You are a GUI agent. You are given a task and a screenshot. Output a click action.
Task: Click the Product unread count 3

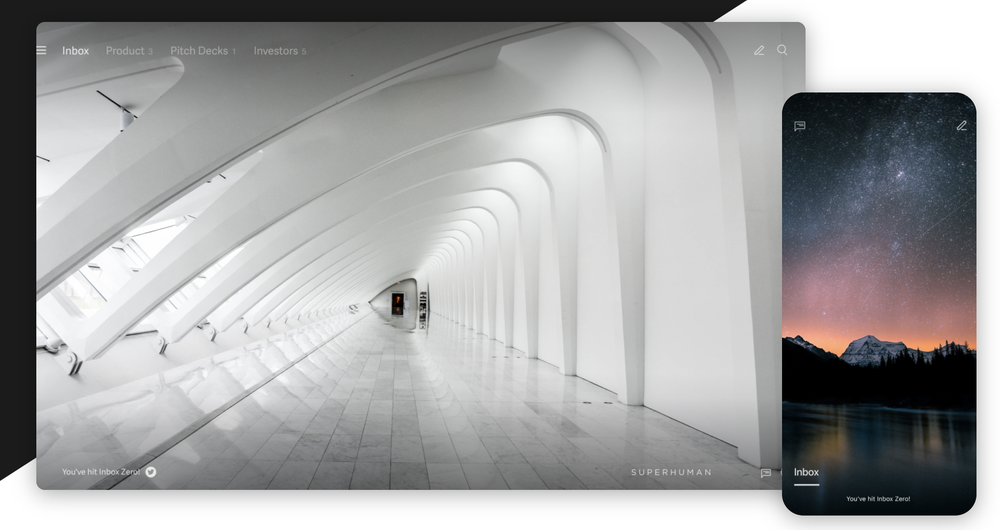[x=151, y=52]
